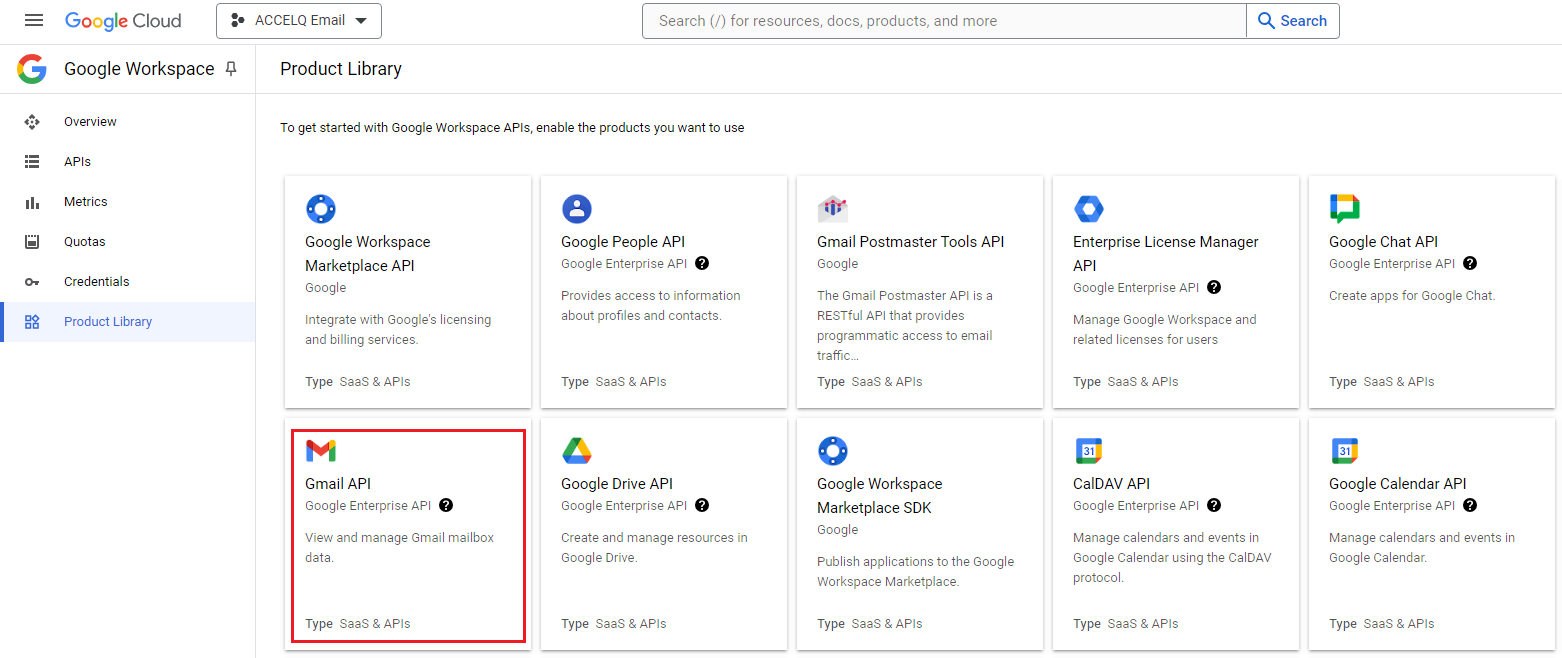The image size is (1562, 658).
Task: Click the Google G logo beside Google Workspace
Action: pyautogui.click(x=32, y=69)
